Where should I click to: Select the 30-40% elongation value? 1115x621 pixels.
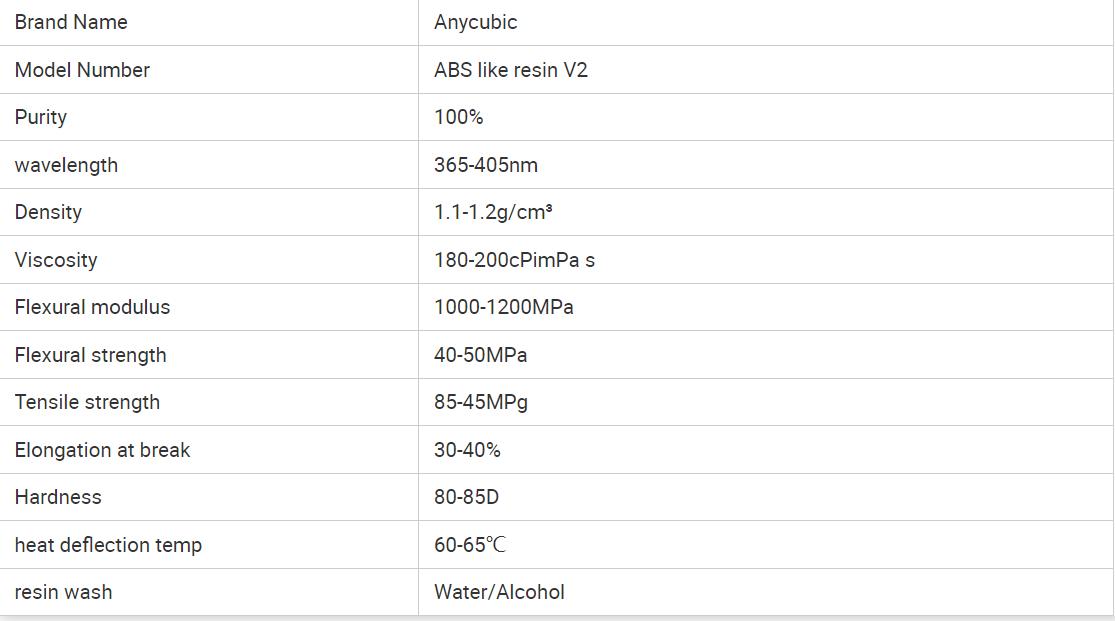(x=467, y=450)
